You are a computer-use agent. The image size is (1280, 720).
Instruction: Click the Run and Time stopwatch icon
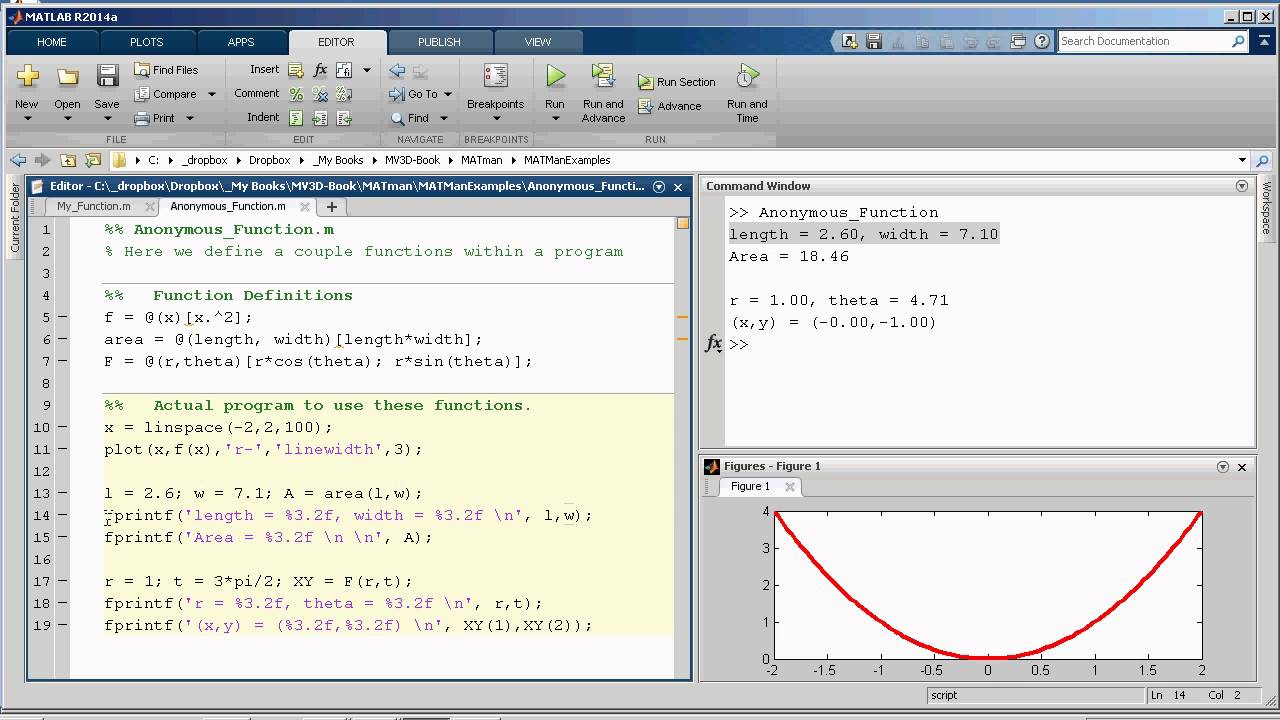[747, 76]
